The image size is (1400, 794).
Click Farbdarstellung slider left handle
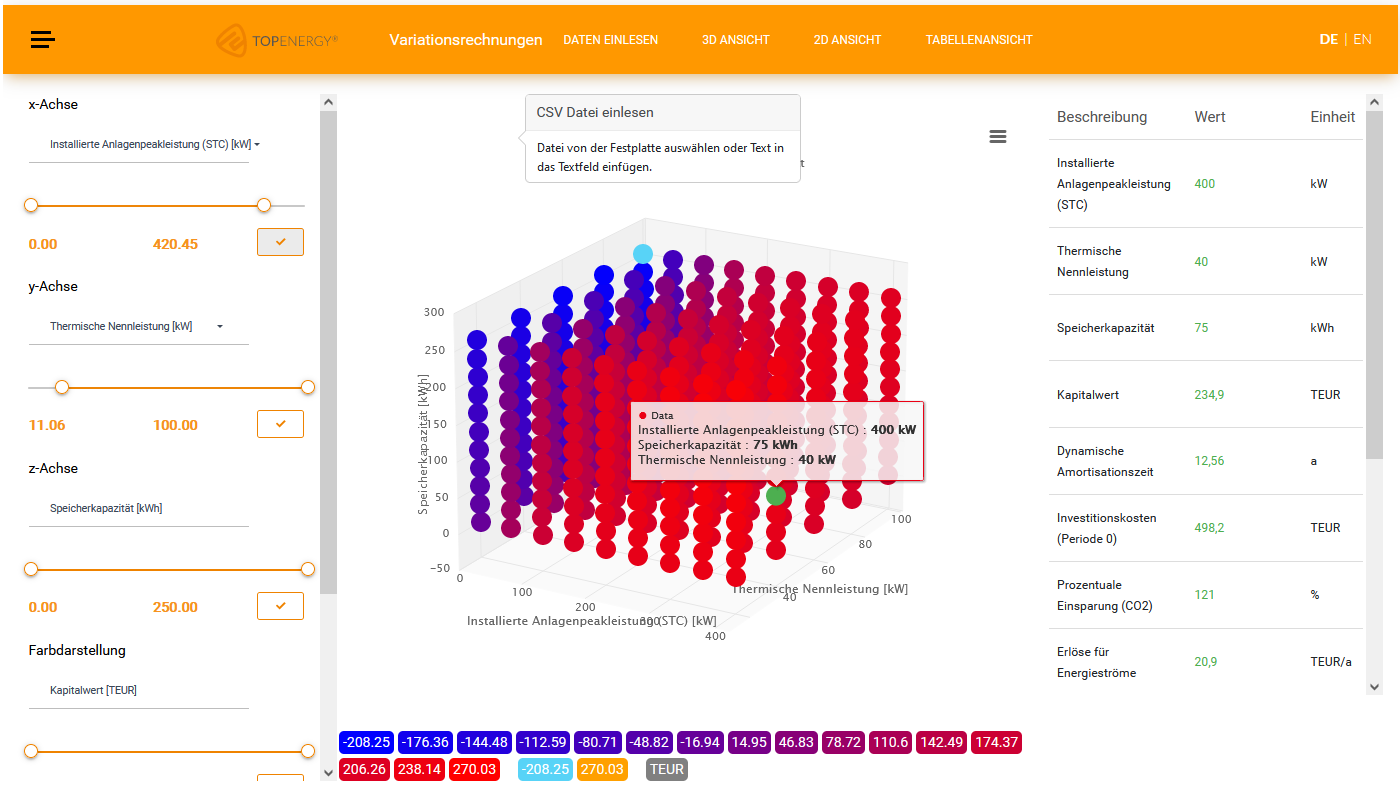31,751
